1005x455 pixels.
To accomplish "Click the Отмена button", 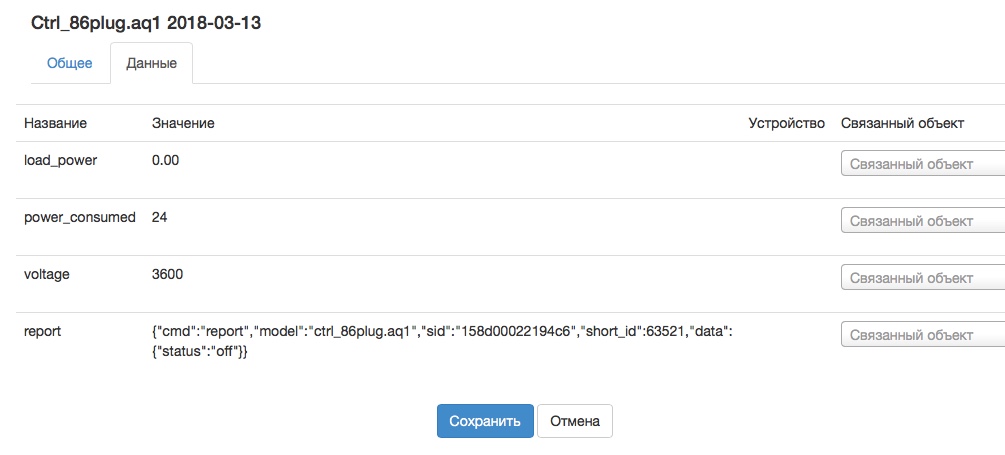I will (574, 421).
